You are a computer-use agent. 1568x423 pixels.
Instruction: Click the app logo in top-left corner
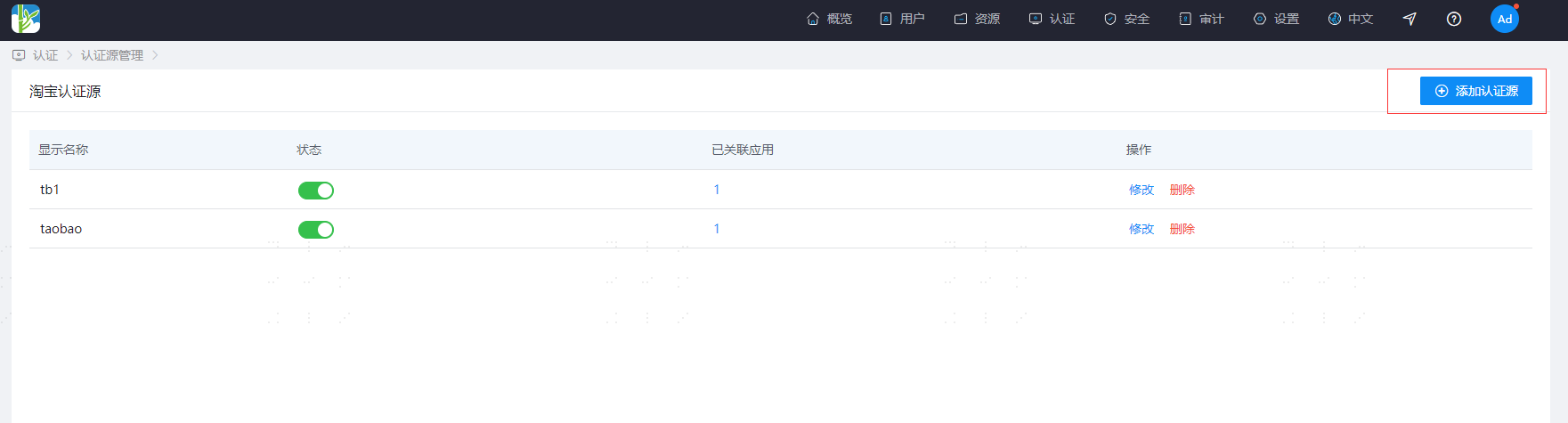click(26, 19)
